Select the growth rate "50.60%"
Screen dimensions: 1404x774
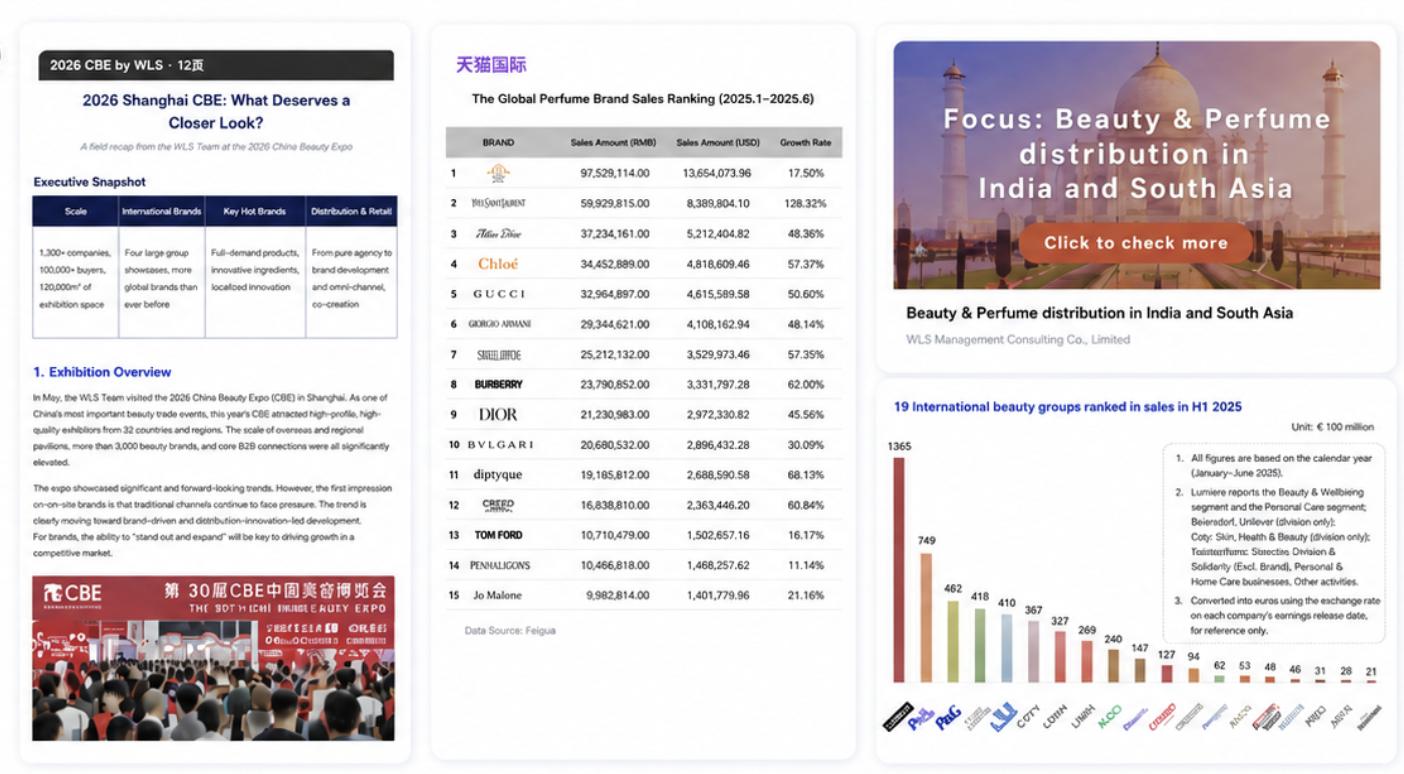click(x=806, y=294)
